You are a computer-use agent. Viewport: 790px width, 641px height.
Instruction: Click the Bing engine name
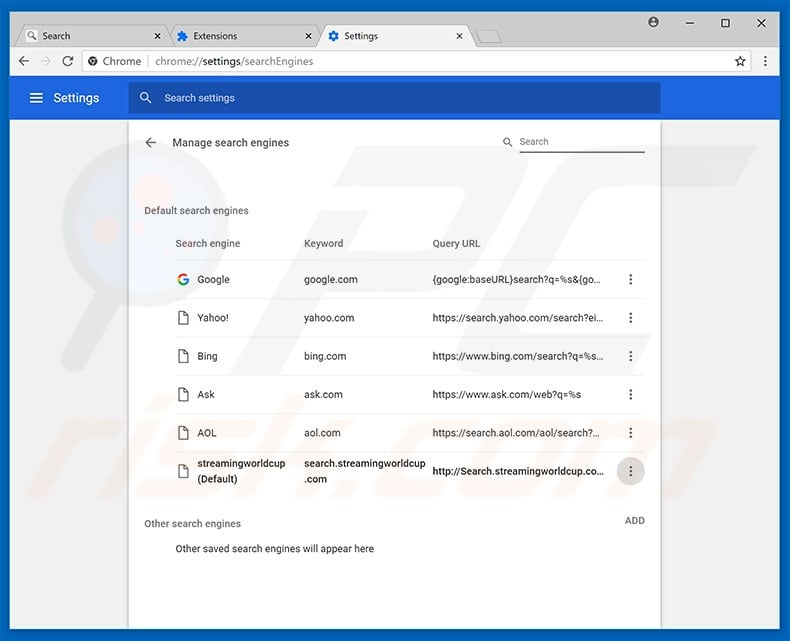(x=207, y=356)
